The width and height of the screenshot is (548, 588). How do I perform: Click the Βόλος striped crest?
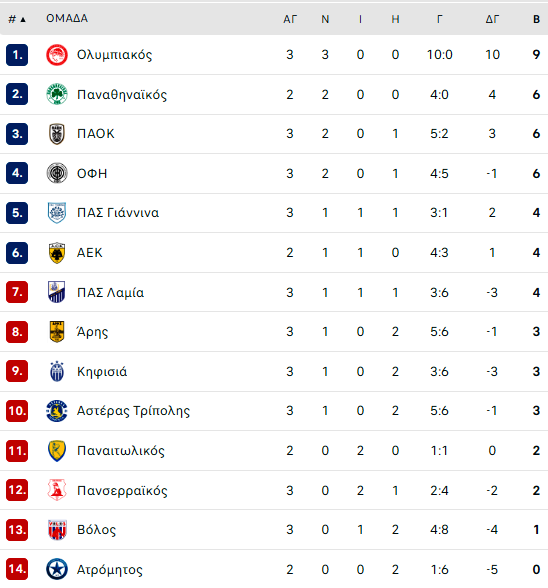(x=57, y=530)
